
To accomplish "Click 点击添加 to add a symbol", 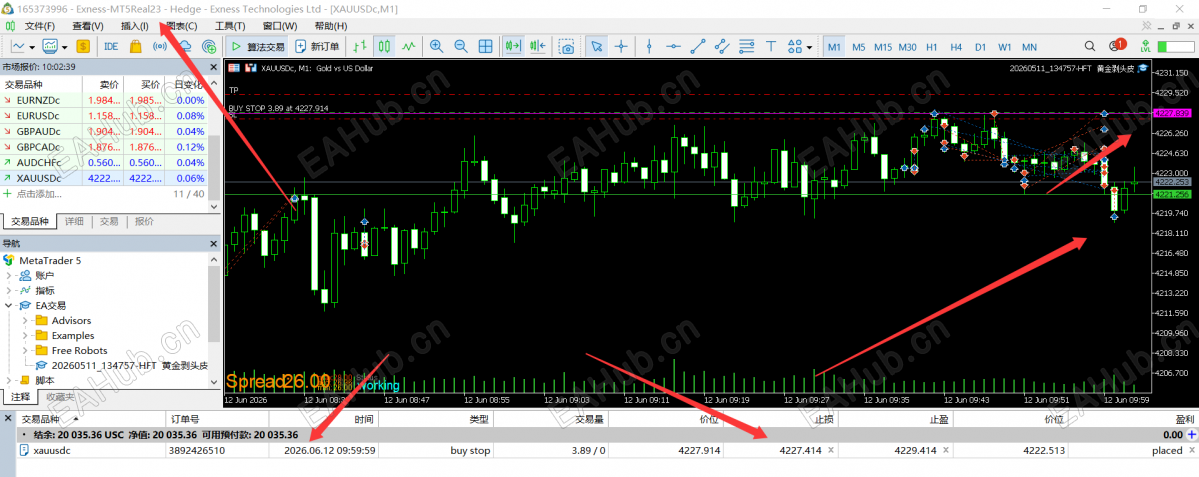I will pos(41,193).
